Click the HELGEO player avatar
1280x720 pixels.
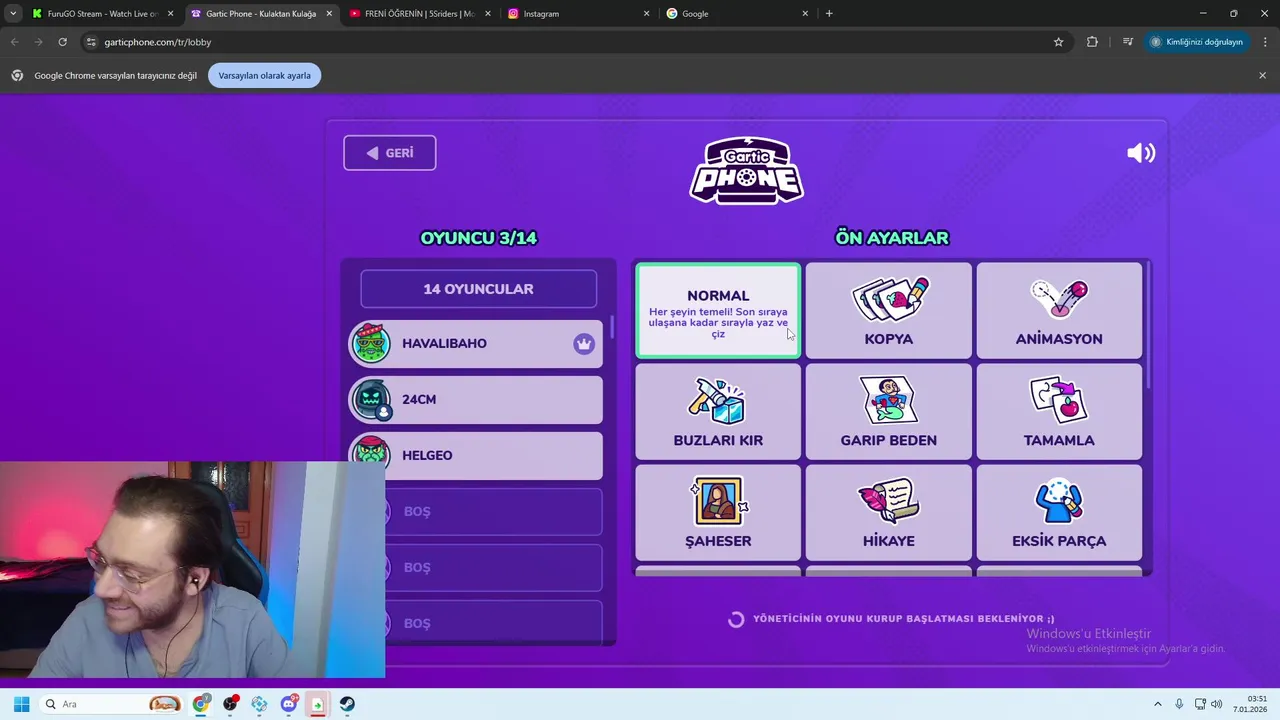pyautogui.click(x=371, y=454)
